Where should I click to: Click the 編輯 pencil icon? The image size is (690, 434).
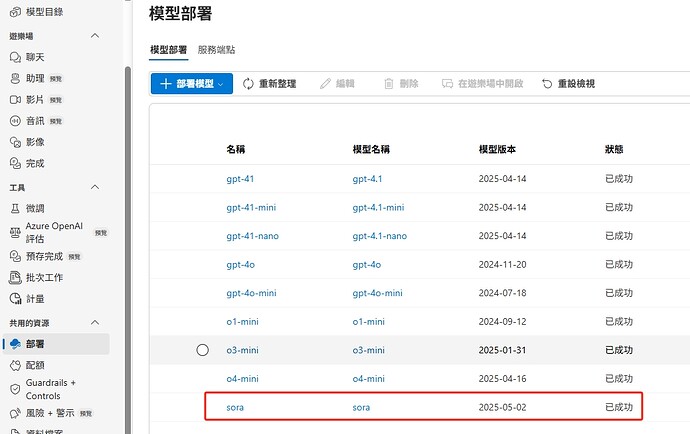[x=325, y=84]
